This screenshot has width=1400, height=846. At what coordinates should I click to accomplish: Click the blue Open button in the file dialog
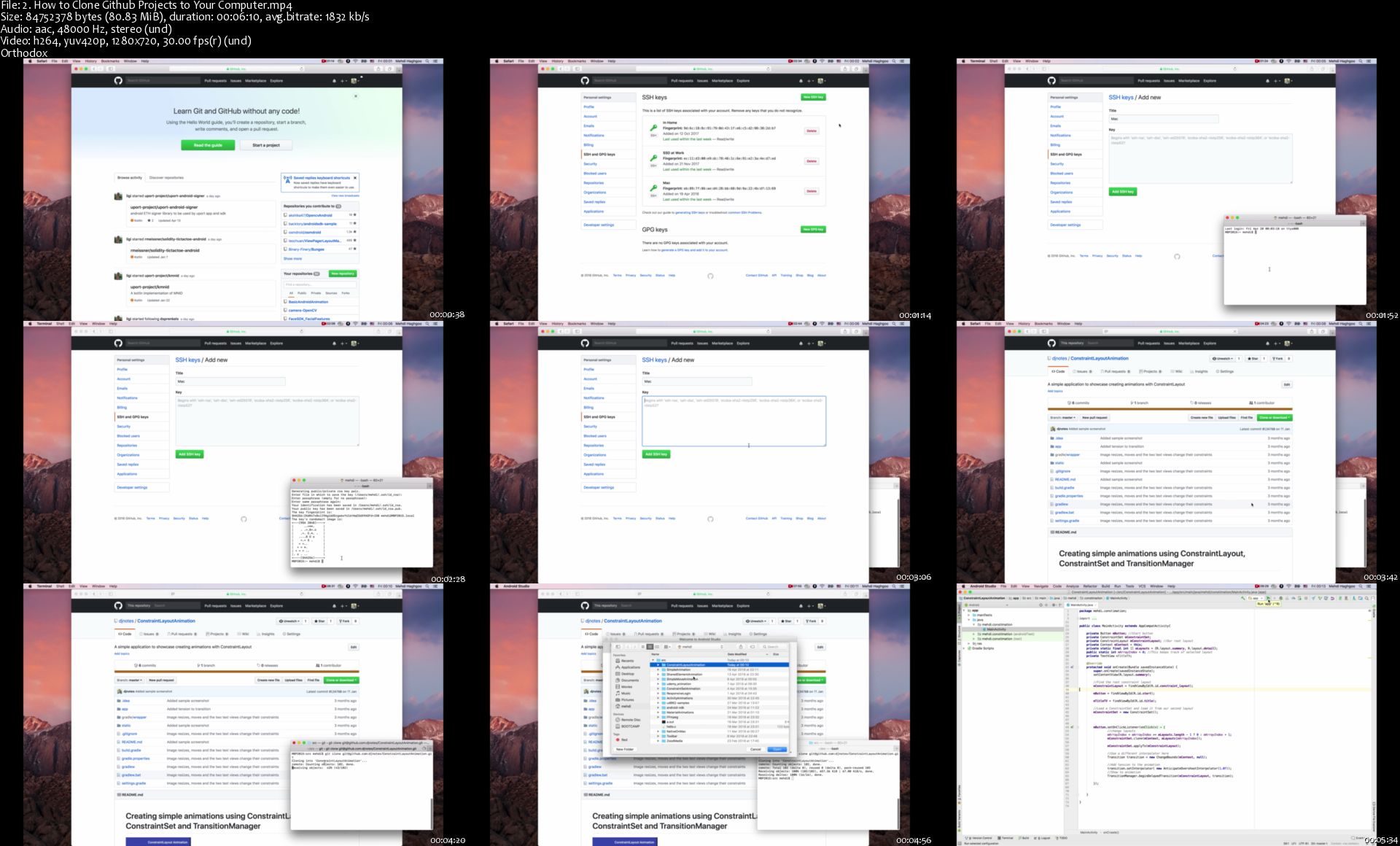[777, 749]
